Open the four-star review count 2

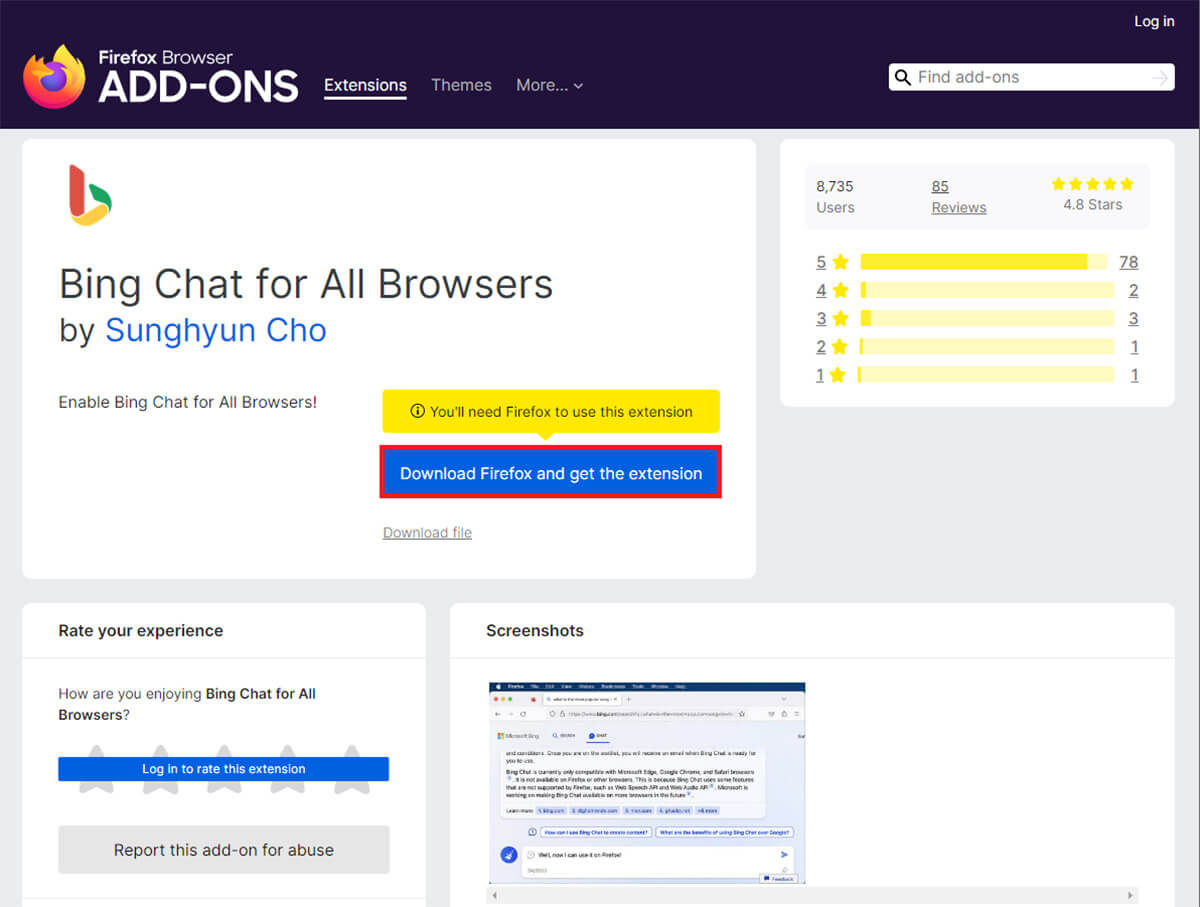click(1133, 290)
